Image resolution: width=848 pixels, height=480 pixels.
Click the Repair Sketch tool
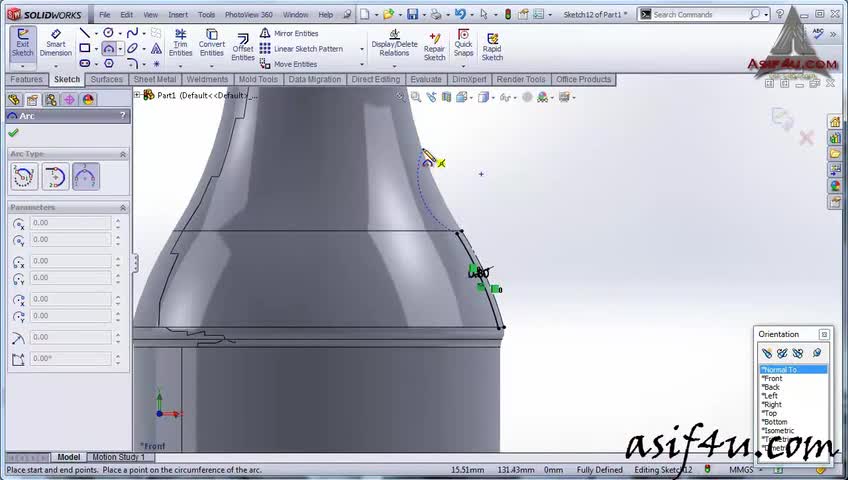pos(434,46)
